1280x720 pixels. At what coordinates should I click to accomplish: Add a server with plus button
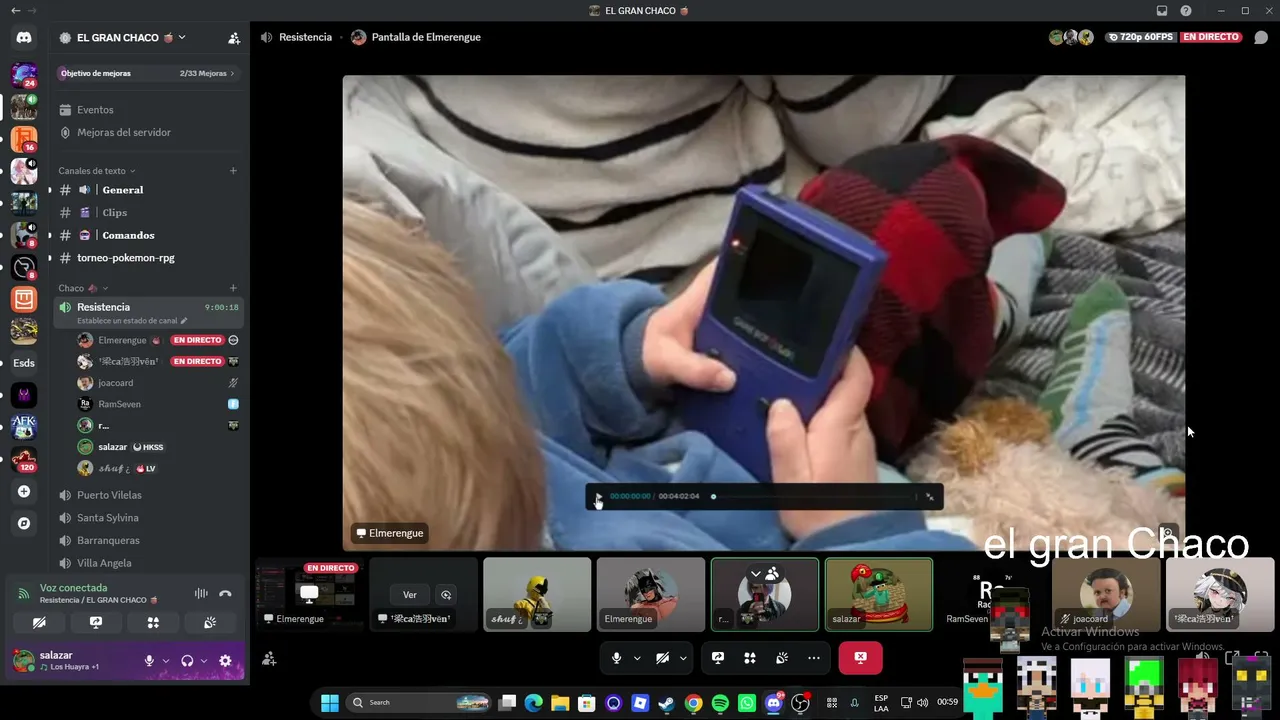[24, 492]
